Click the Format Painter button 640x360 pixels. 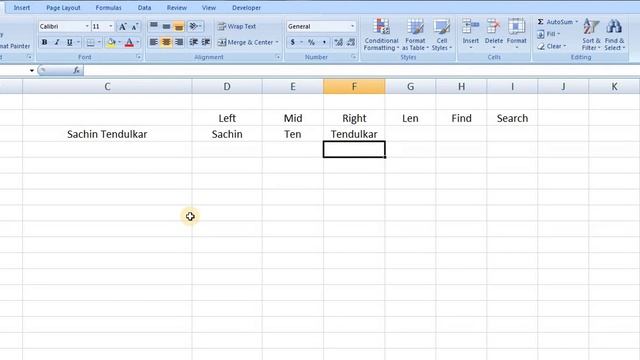click(15, 46)
